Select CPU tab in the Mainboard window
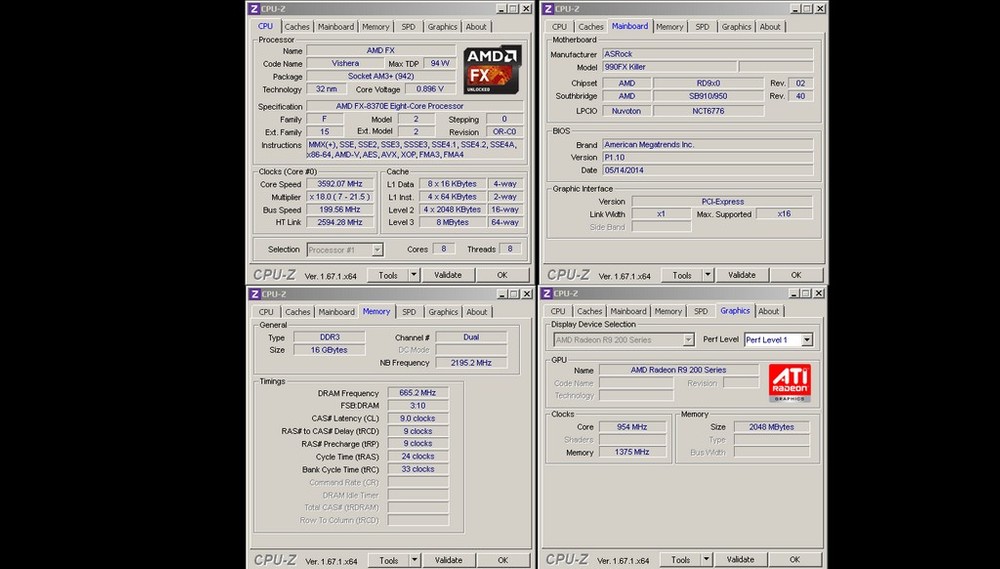Screen dimensions: 1000x569 [x=559, y=27]
